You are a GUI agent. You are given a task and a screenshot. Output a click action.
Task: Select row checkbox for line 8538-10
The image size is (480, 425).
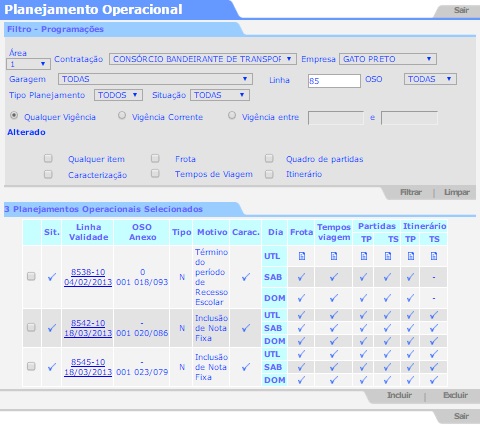click(x=31, y=276)
